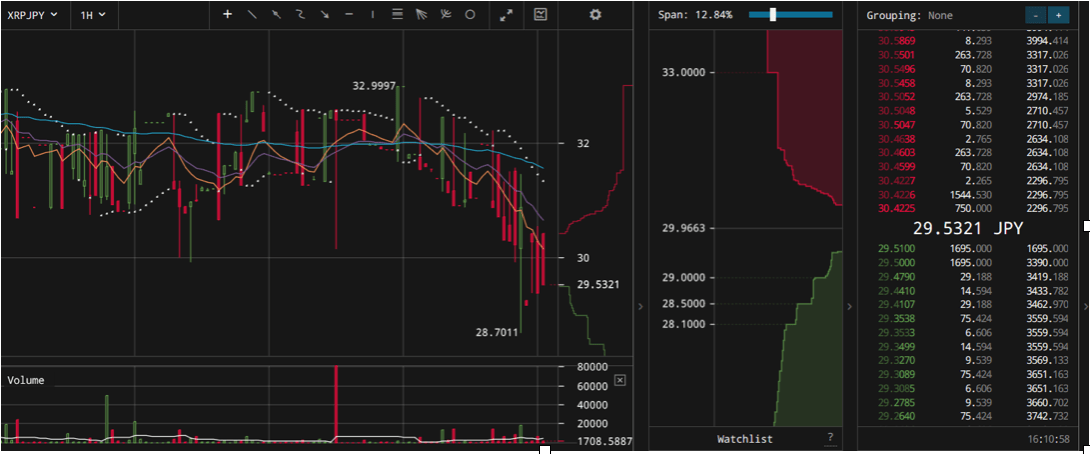Image resolution: width=1090 pixels, height=454 pixels.
Task: Select bid price 29.4410 row
Action: [972, 291]
